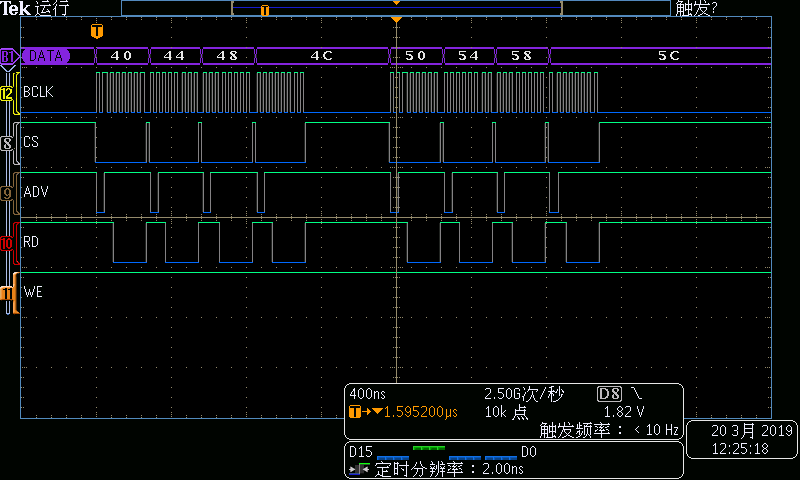Click the falling edge trigger slope icon
Image resolution: width=800 pixels, height=480 pixels.
[636, 393]
